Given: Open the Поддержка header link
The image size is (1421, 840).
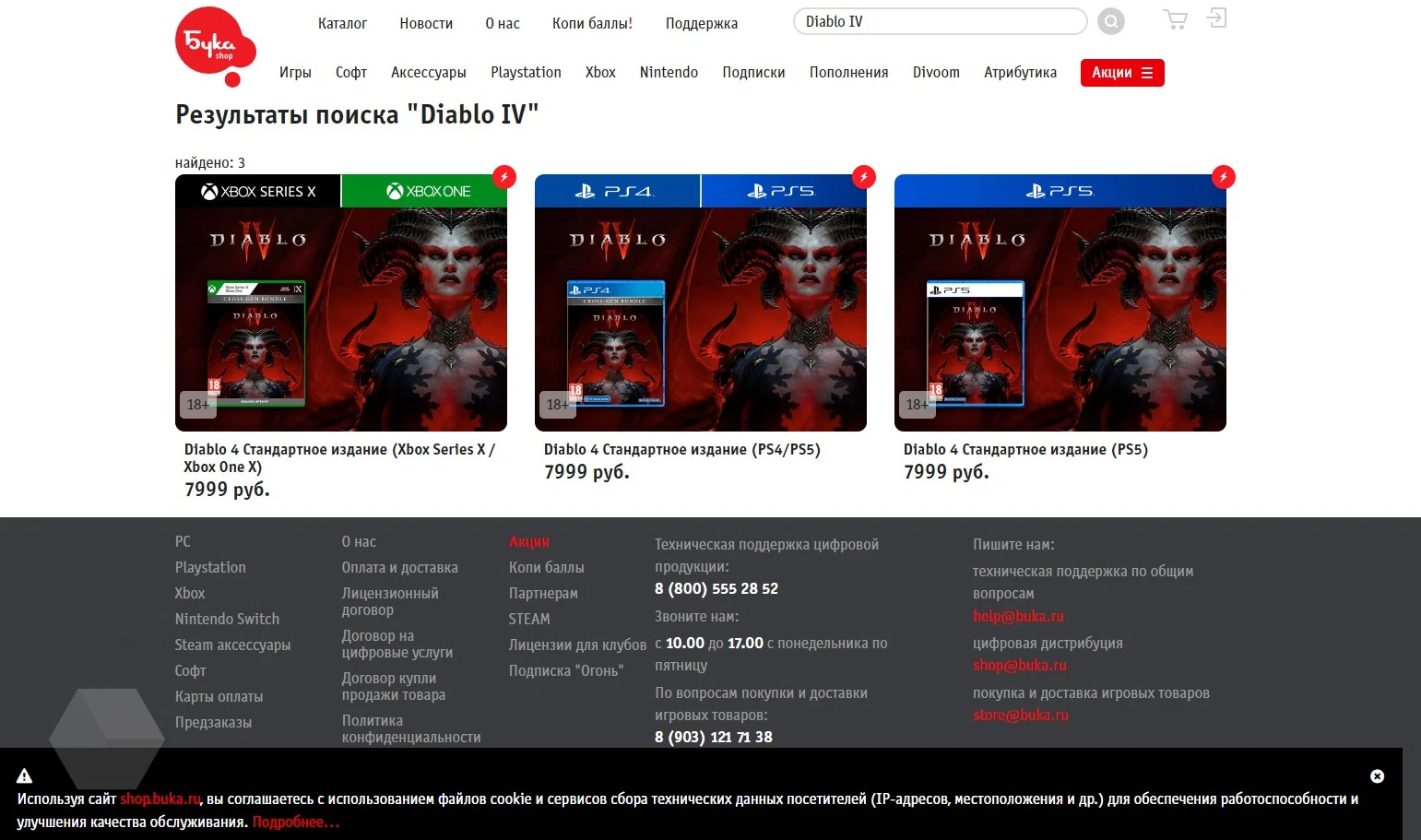Looking at the screenshot, I should (702, 24).
